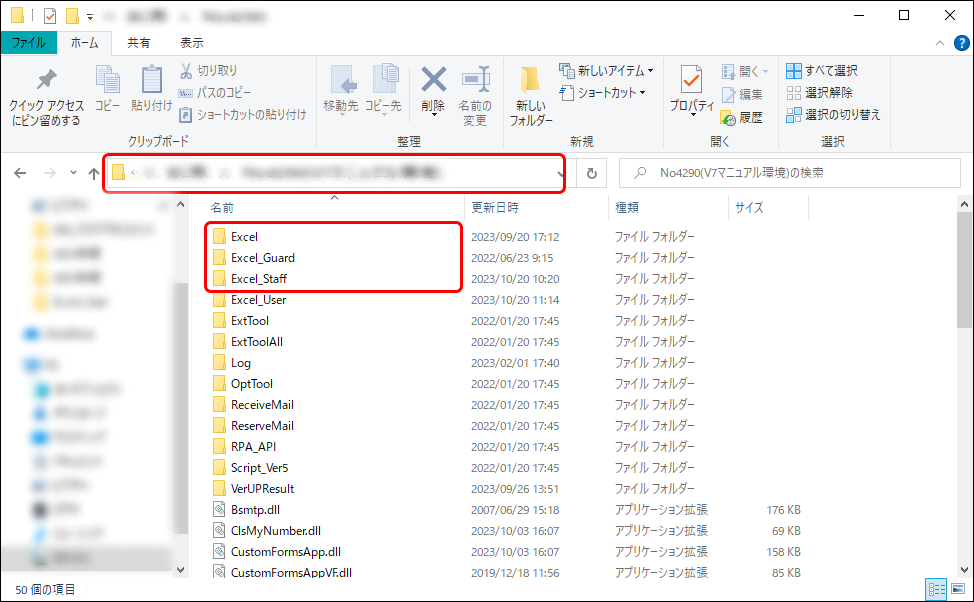The height and width of the screenshot is (602, 974).
Task: Open the Quick Access Toolbar customize dropdown
Action: pos(90,17)
